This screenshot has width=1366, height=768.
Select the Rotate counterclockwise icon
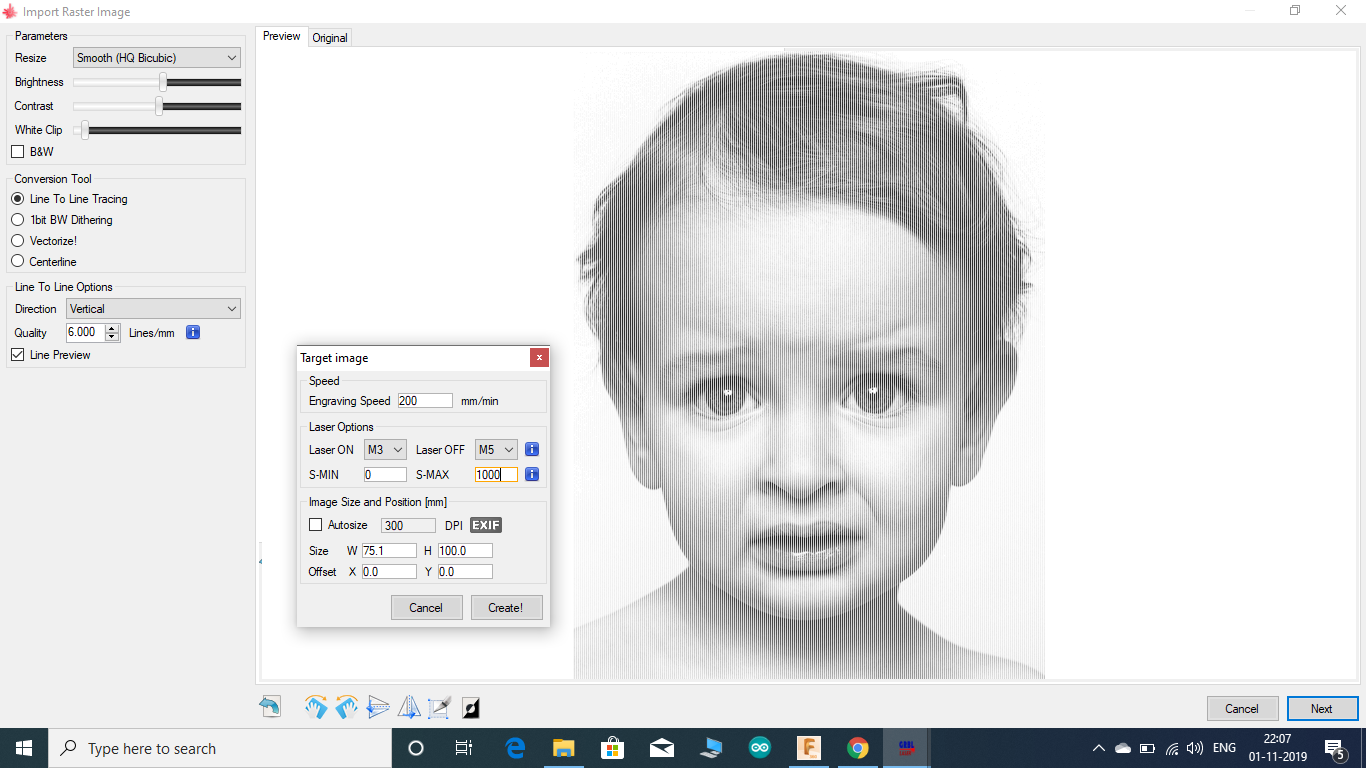(346, 707)
